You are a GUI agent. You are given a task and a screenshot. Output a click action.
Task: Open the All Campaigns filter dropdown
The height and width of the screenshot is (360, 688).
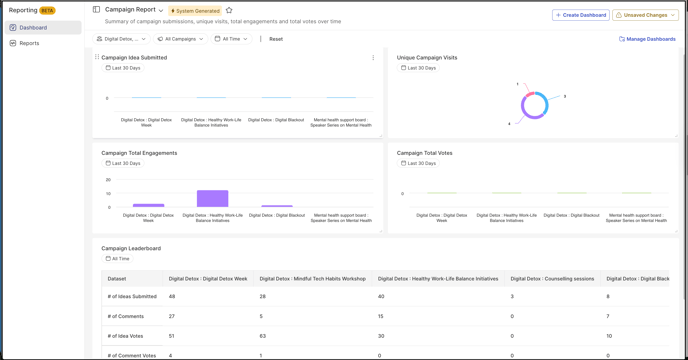[180, 39]
